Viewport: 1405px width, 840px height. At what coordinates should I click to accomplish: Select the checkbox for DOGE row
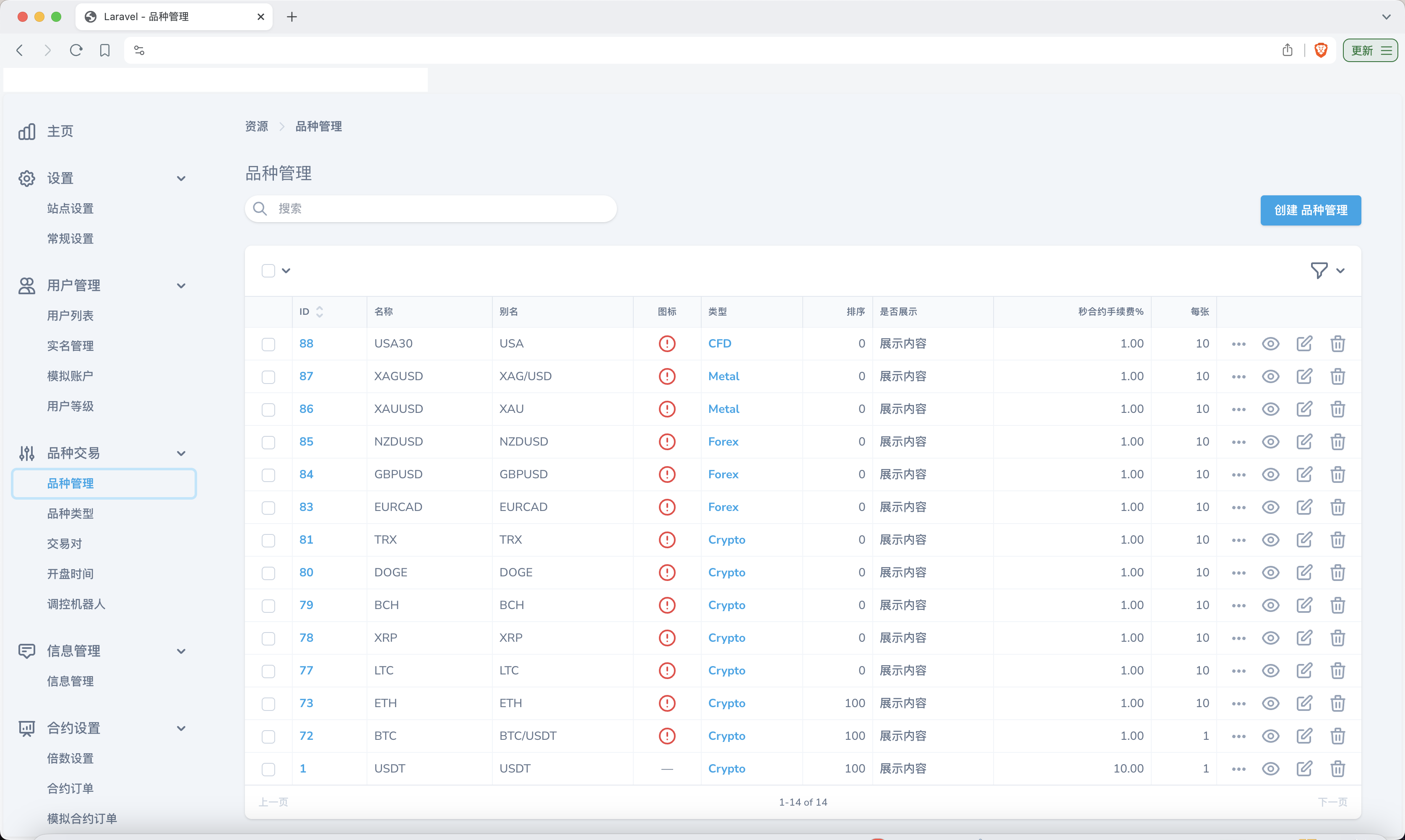[268, 573]
